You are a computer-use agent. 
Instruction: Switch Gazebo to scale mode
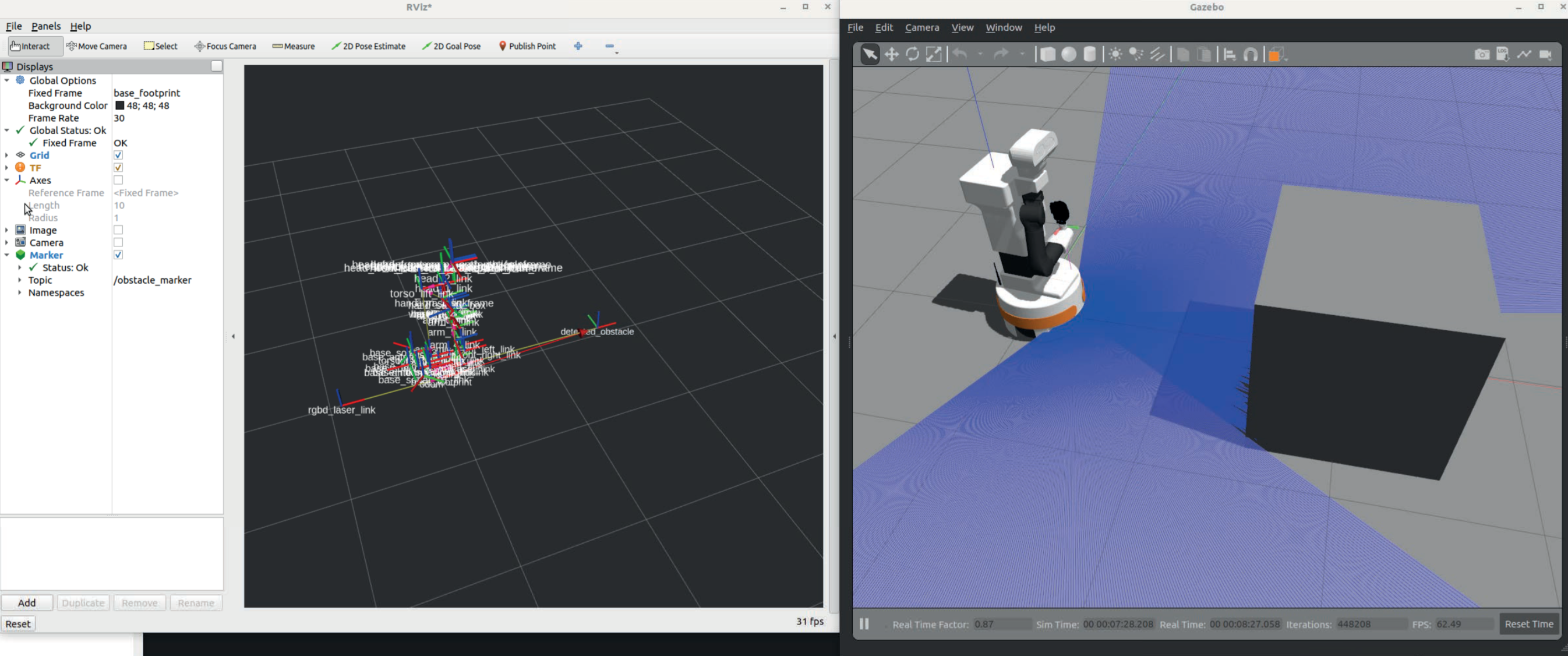[x=934, y=54]
